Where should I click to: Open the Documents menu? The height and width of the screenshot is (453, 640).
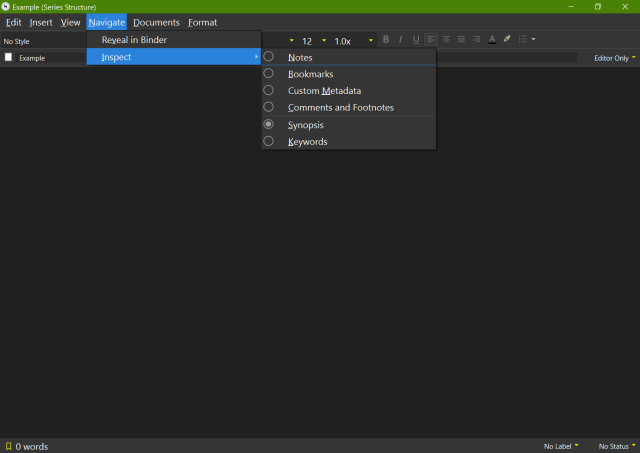156,22
